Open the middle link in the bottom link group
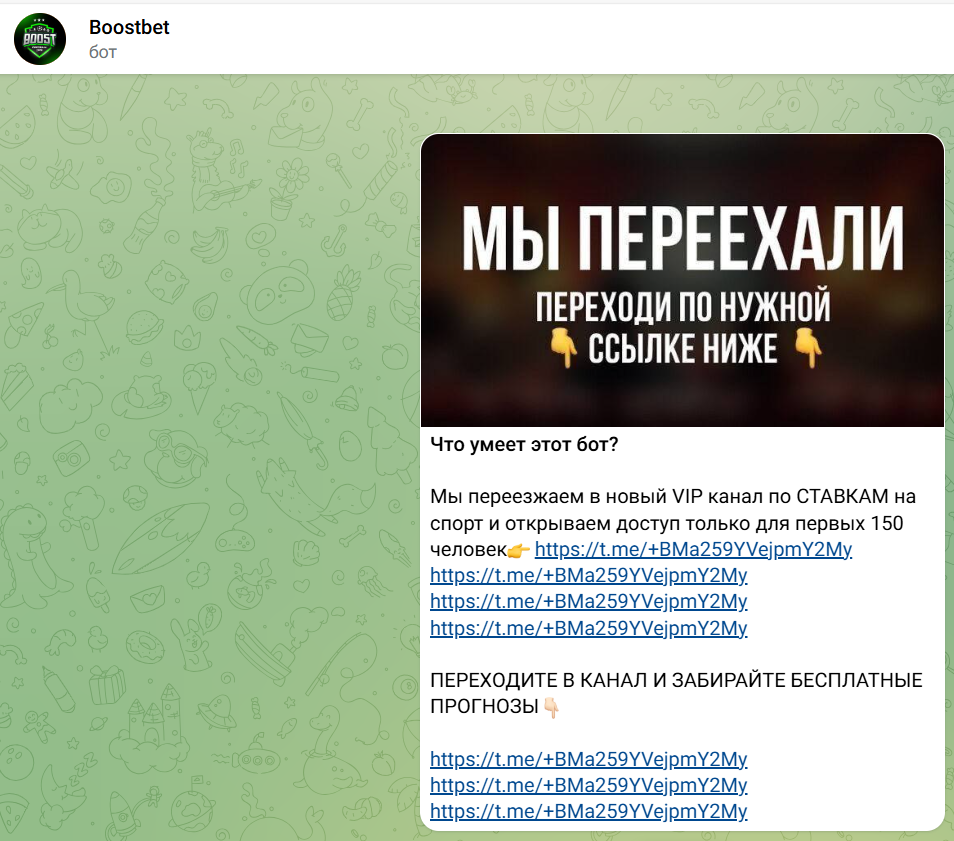Image resolution: width=954 pixels, height=841 pixels. [x=588, y=786]
